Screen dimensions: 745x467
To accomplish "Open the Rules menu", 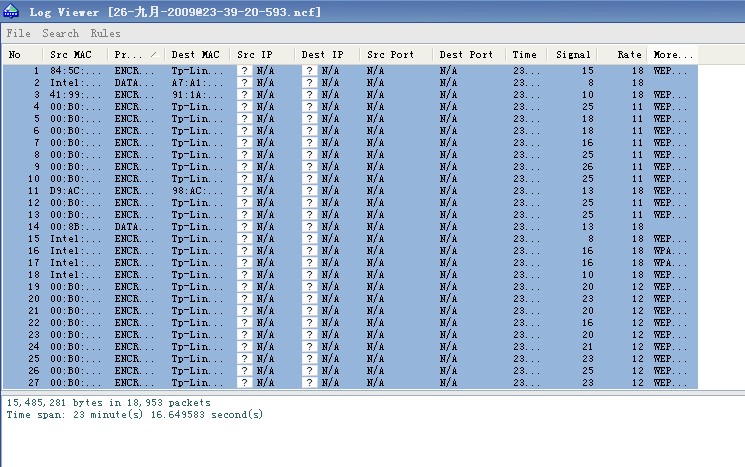I will [105, 33].
